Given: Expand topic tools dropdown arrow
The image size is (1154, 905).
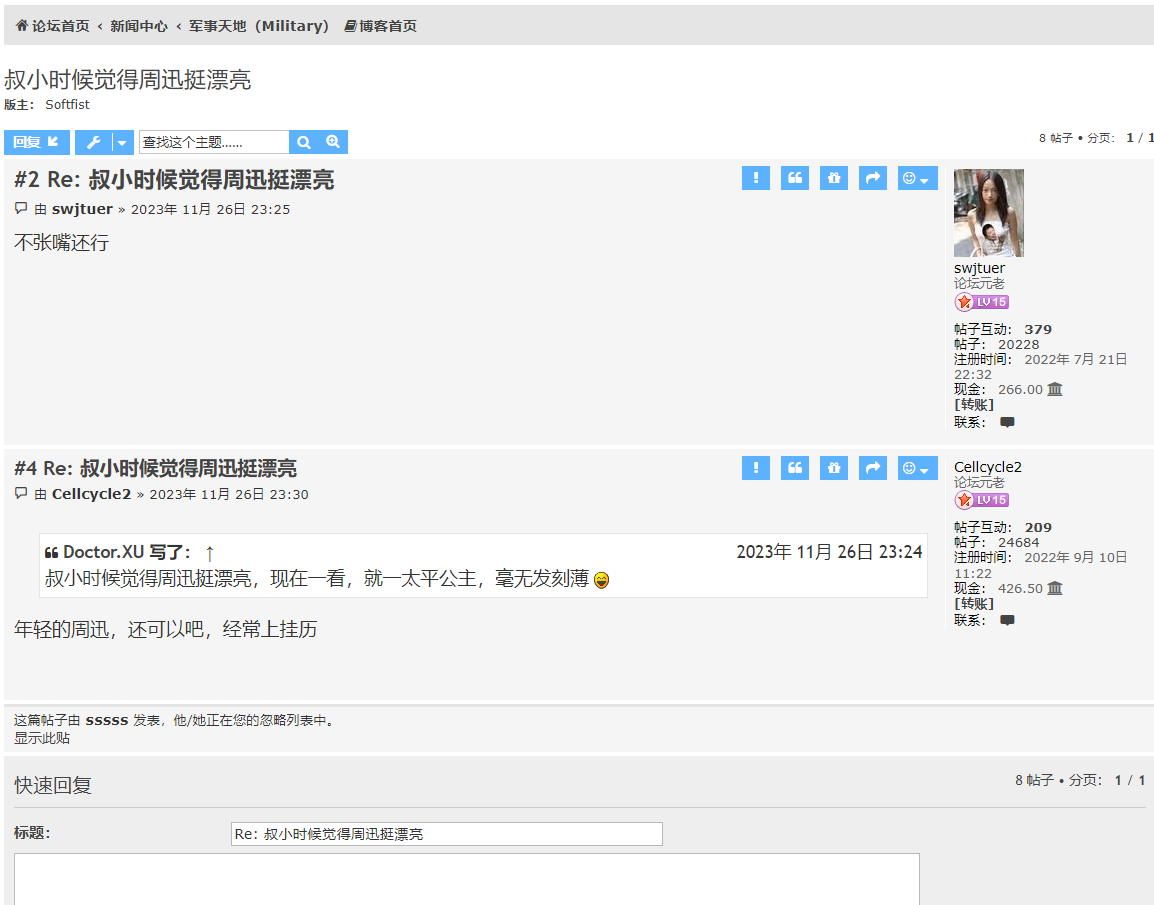Looking at the screenshot, I should coord(123,142).
